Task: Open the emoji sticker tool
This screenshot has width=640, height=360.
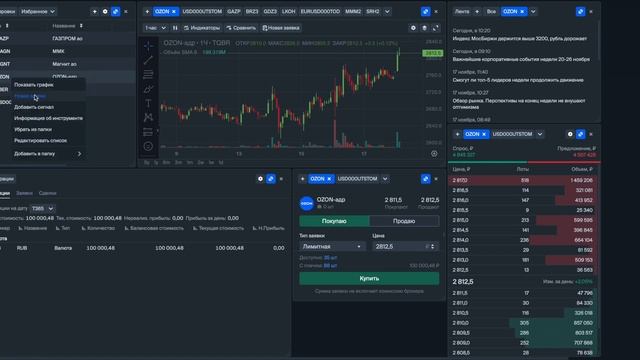Action: click(x=148, y=146)
